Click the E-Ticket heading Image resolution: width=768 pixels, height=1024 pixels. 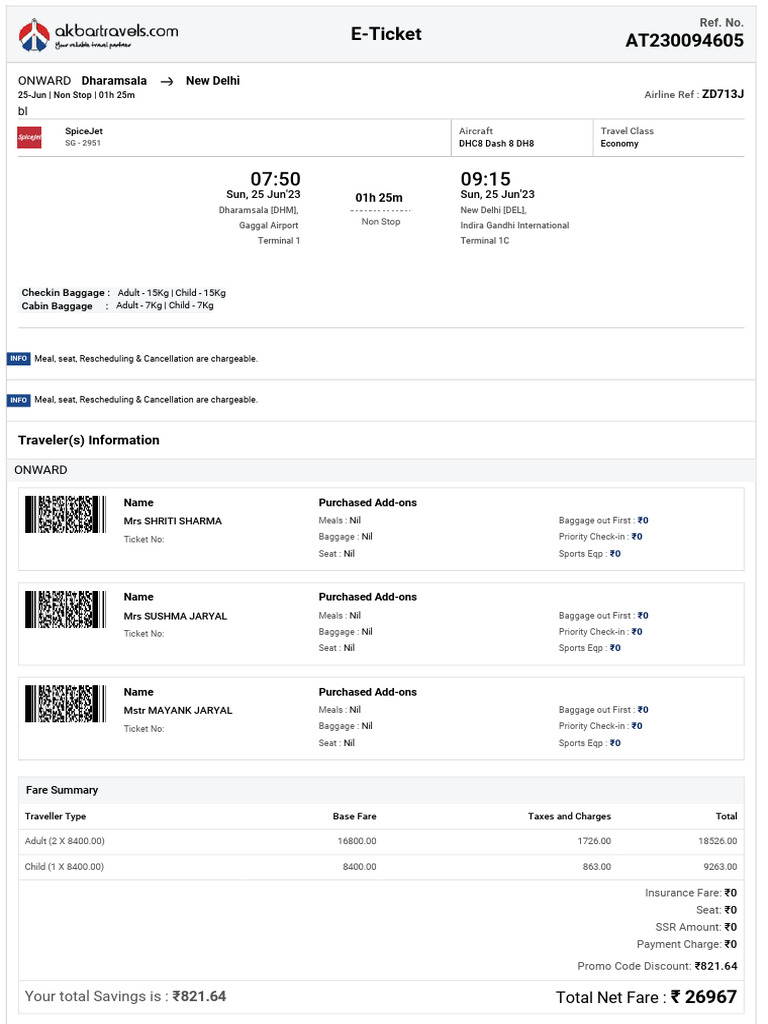point(386,34)
